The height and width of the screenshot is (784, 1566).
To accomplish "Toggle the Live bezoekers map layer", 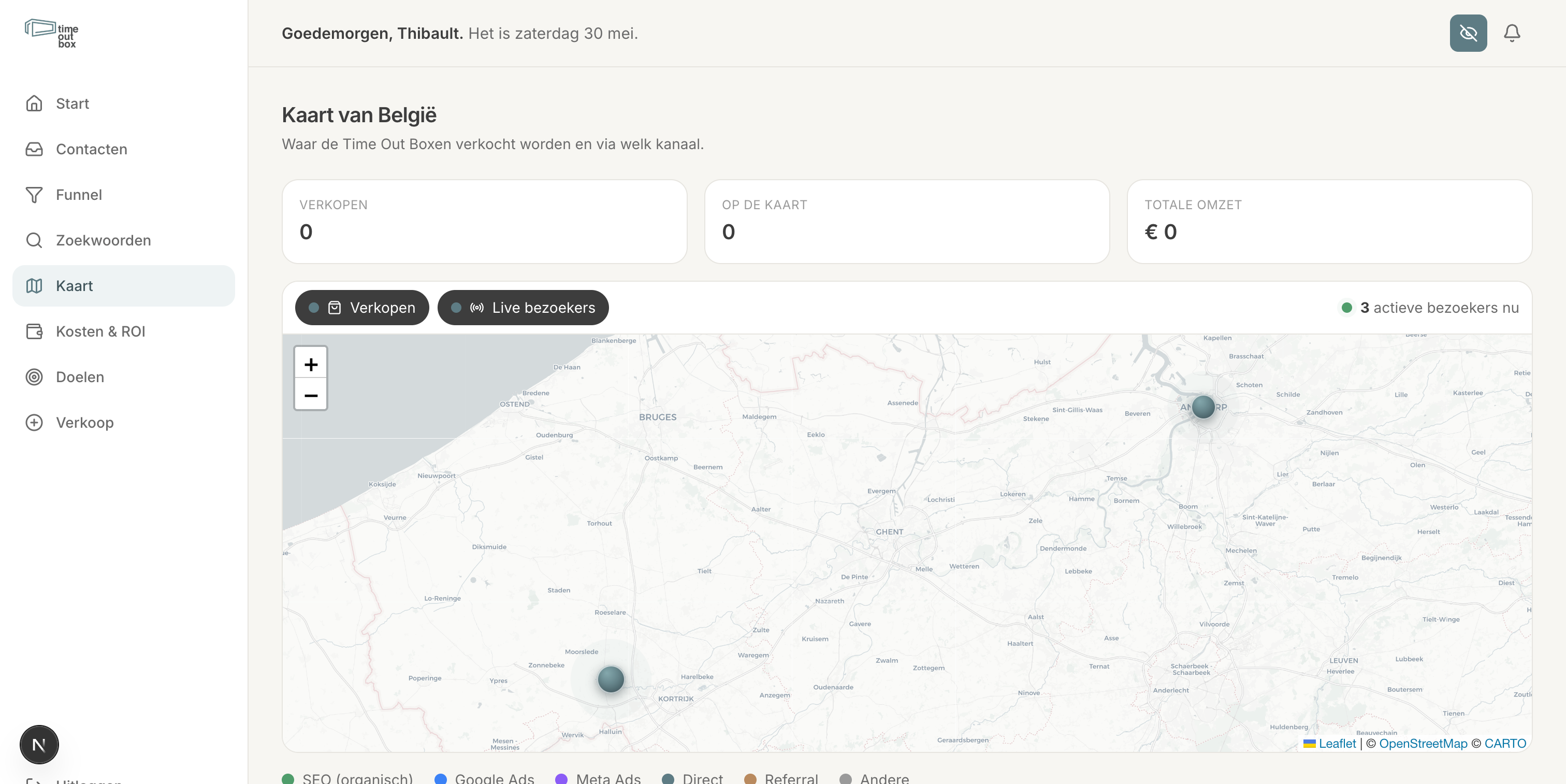I will pos(523,308).
